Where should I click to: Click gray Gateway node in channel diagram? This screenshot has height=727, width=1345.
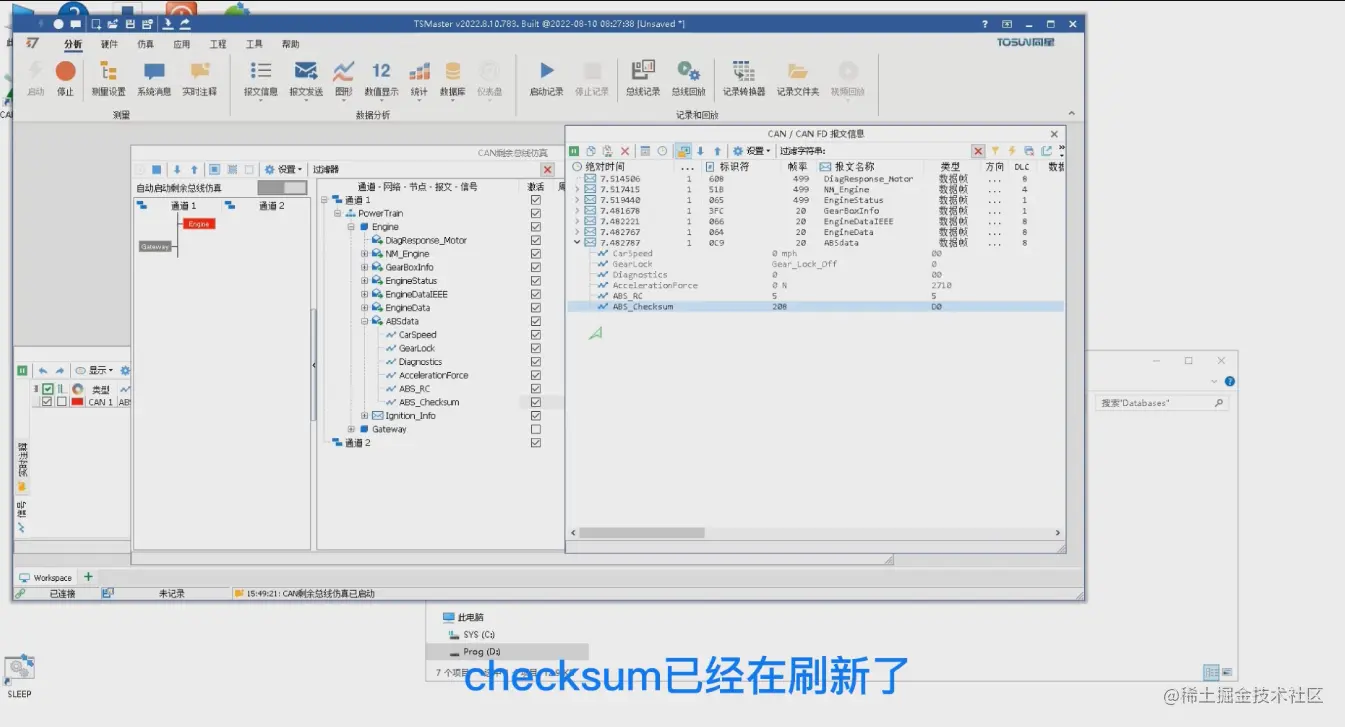tap(155, 246)
